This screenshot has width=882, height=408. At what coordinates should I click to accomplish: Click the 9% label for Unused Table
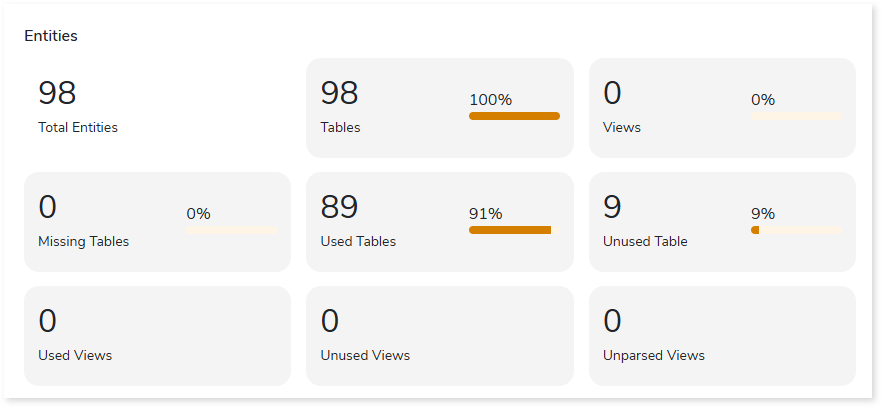point(763,214)
